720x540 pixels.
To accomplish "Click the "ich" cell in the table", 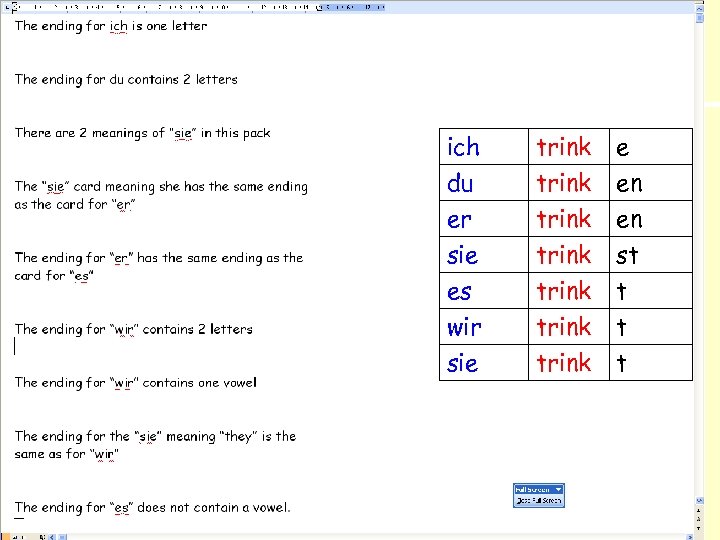I will [x=484, y=147].
